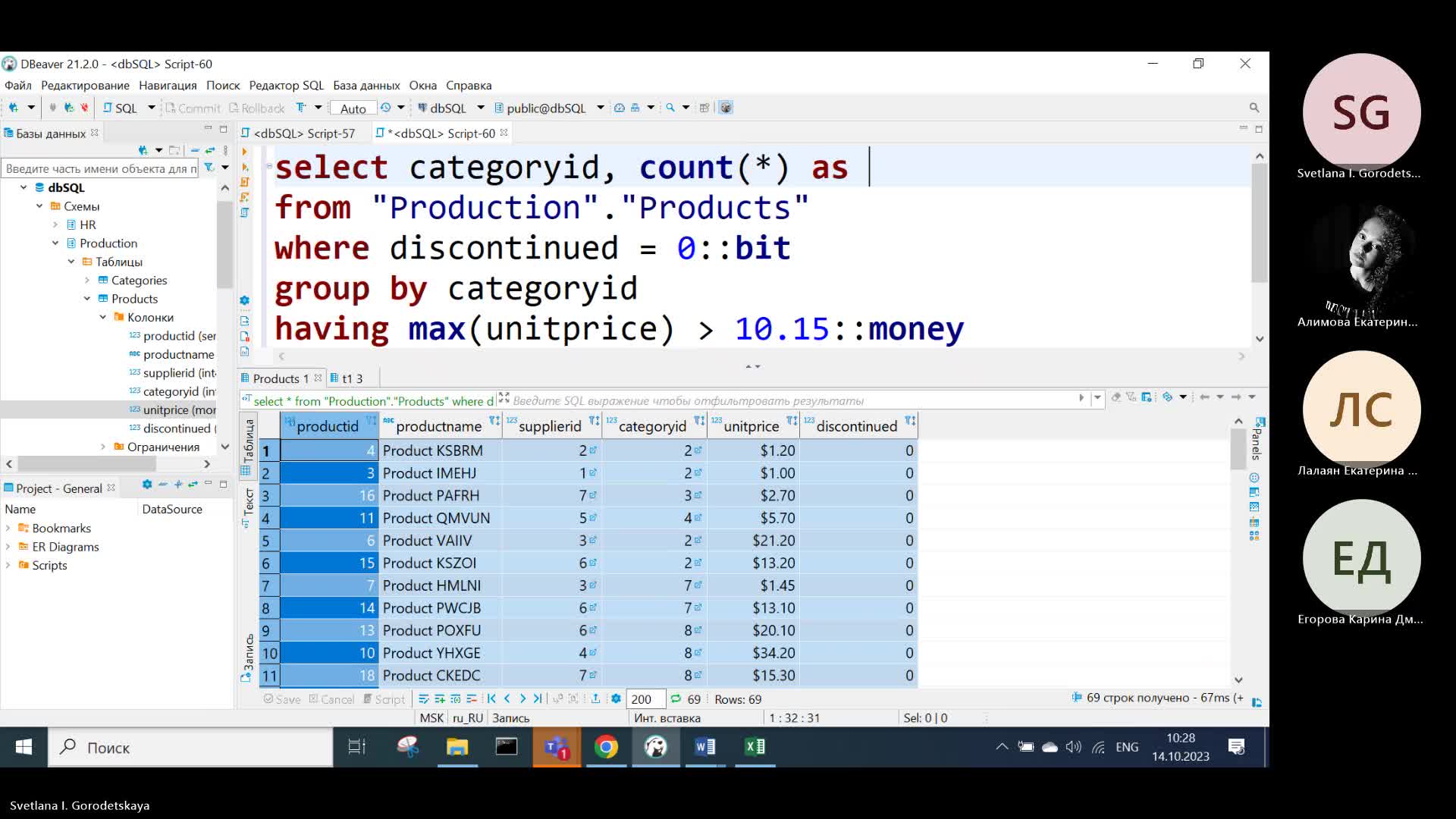Click the search magnifier icon in main toolbar
The height and width of the screenshot is (819, 1456).
pos(670,108)
